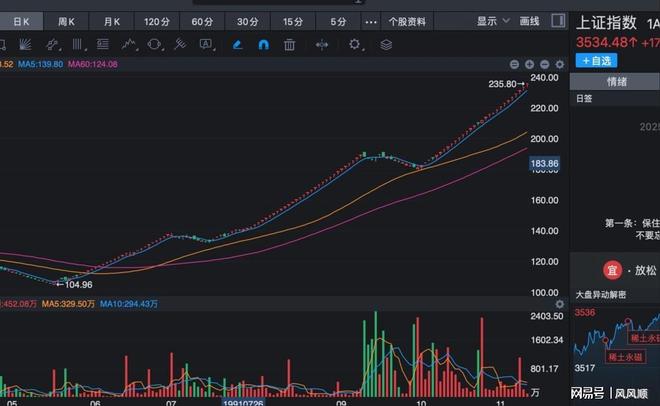Open main chart indicator settings gear
The width and height of the screenshot is (660, 406).
point(559,64)
